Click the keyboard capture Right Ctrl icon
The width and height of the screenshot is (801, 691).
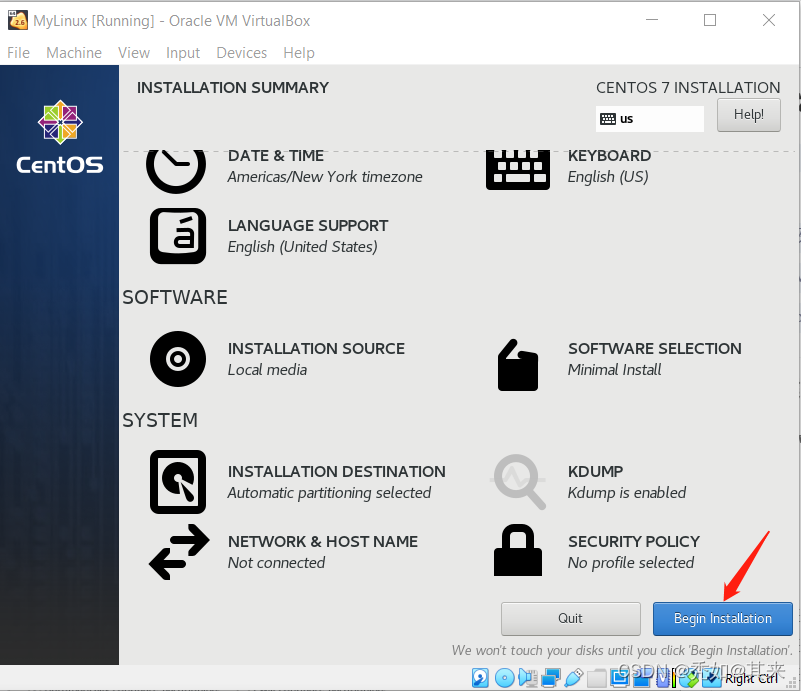[712, 678]
